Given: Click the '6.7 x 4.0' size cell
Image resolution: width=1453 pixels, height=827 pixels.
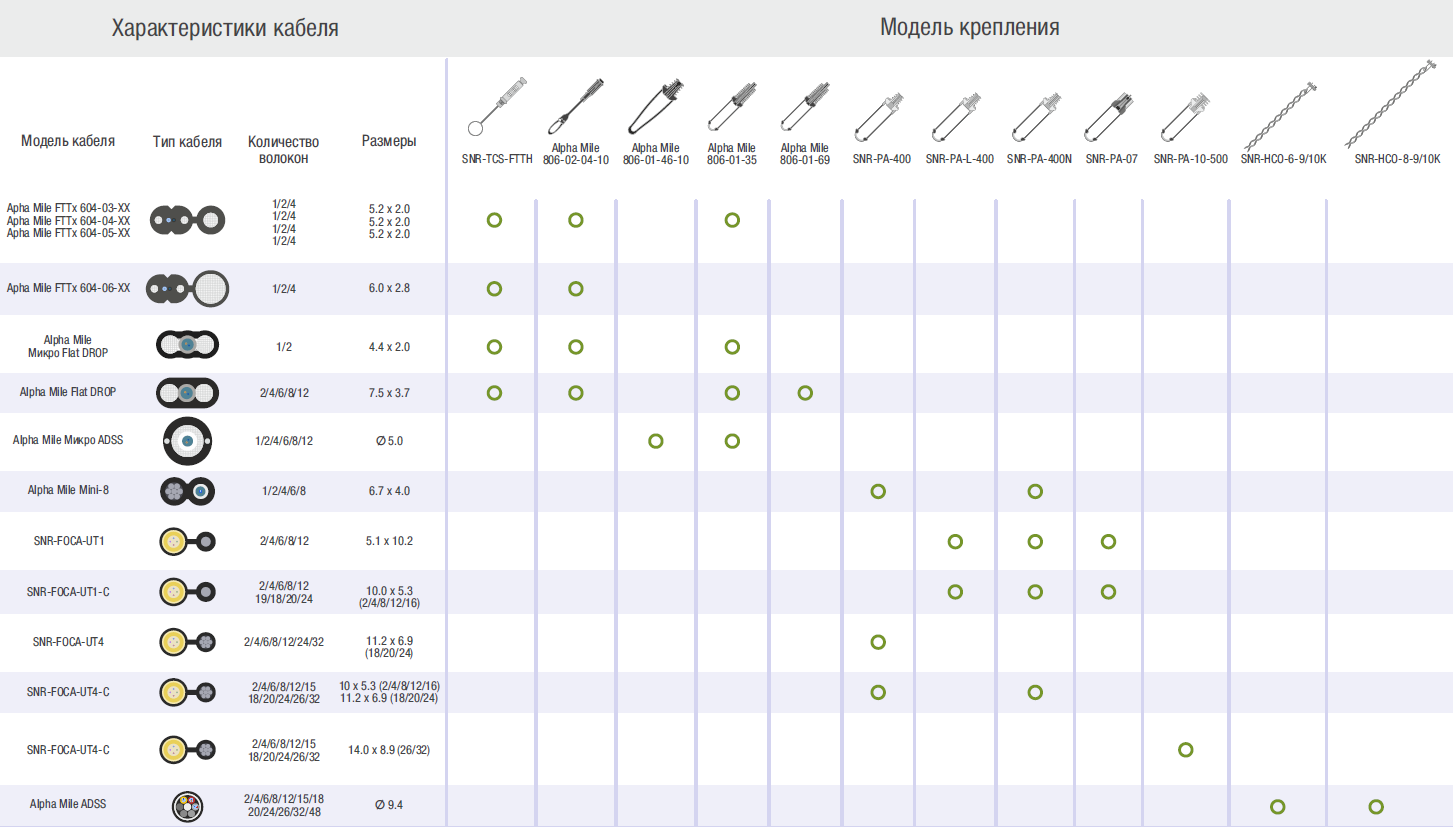Looking at the screenshot, I should click(x=389, y=491).
